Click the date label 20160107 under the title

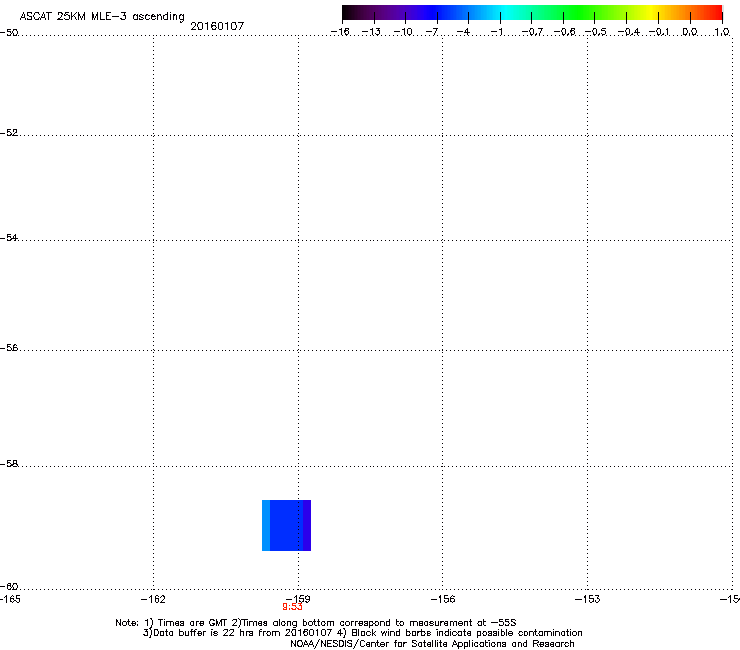click(x=217, y=26)
